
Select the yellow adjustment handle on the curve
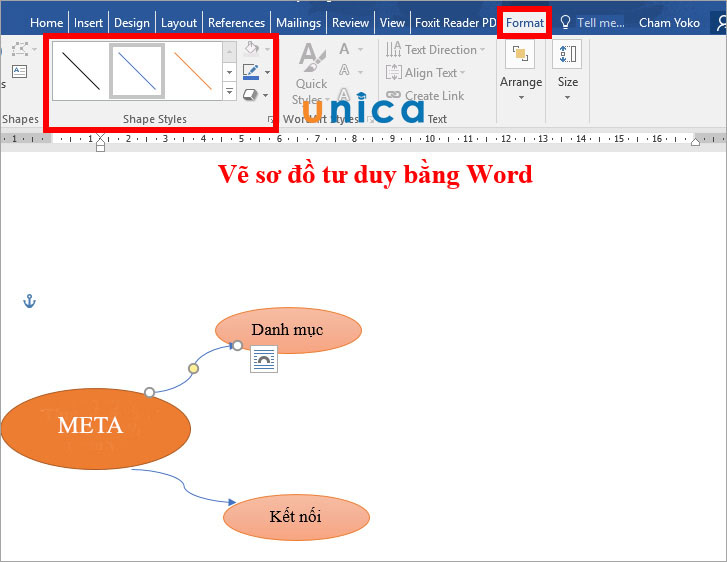point(193,369)
